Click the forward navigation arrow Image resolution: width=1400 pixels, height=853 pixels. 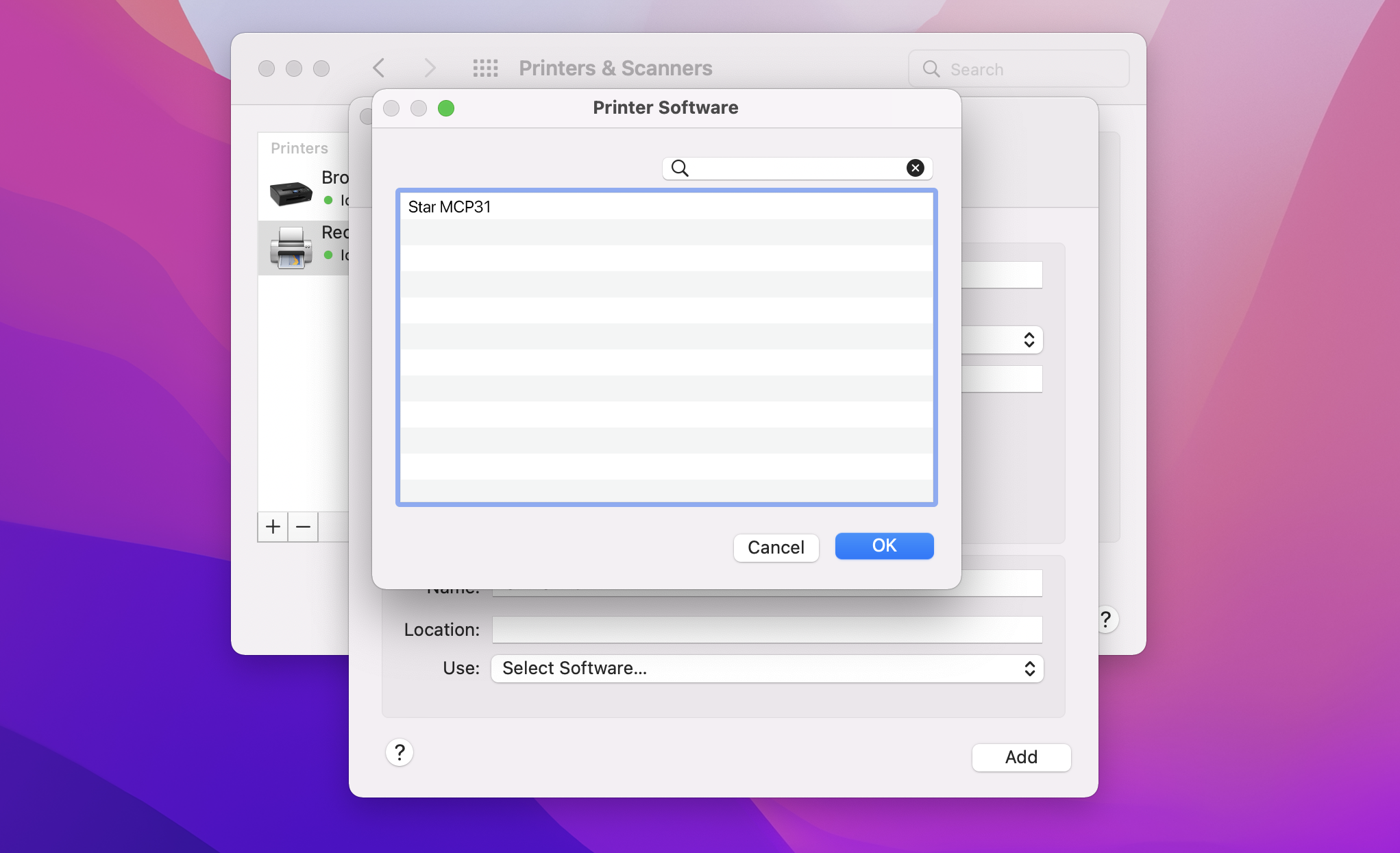coord(430,68)
